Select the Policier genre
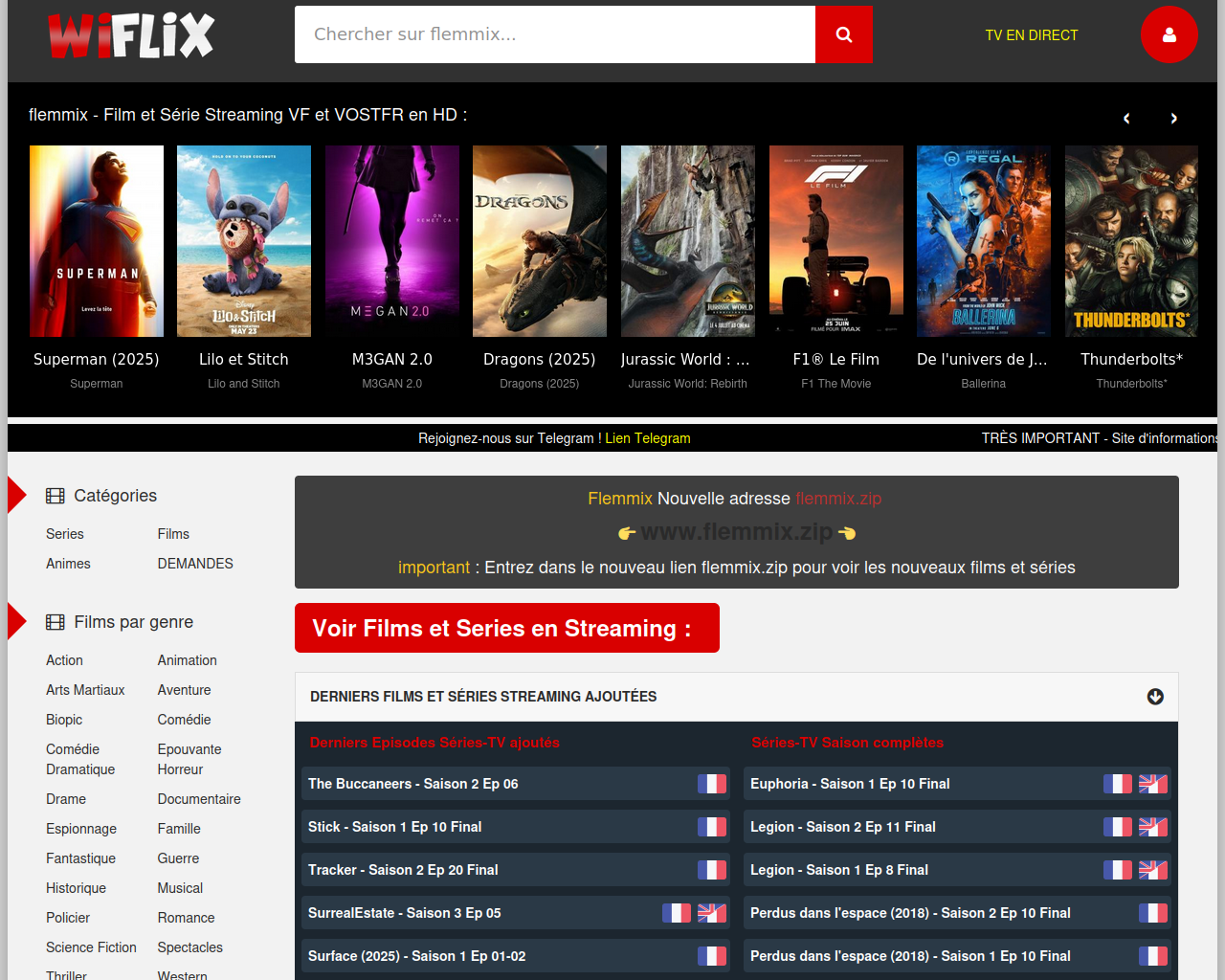The height and width of the screenshot is (980, 1225). tap(68, 918)
